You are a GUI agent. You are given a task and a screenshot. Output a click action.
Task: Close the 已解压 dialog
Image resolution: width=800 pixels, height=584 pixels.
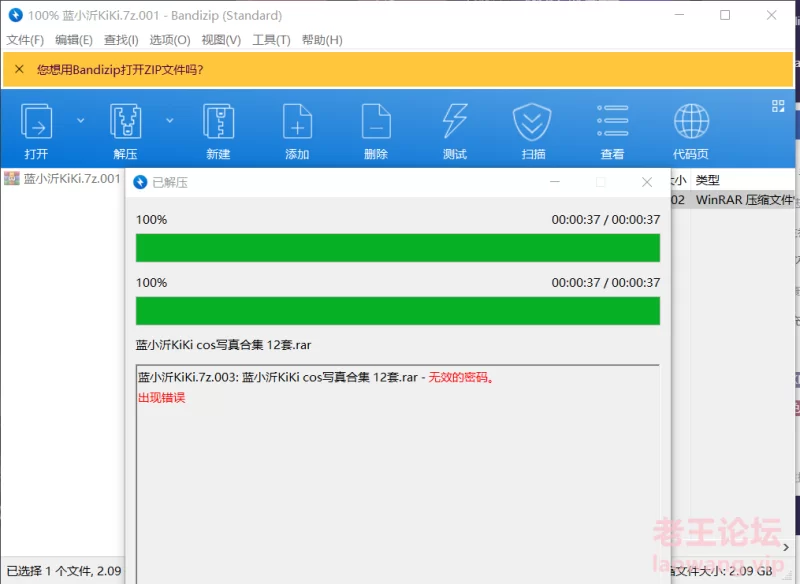647,182
